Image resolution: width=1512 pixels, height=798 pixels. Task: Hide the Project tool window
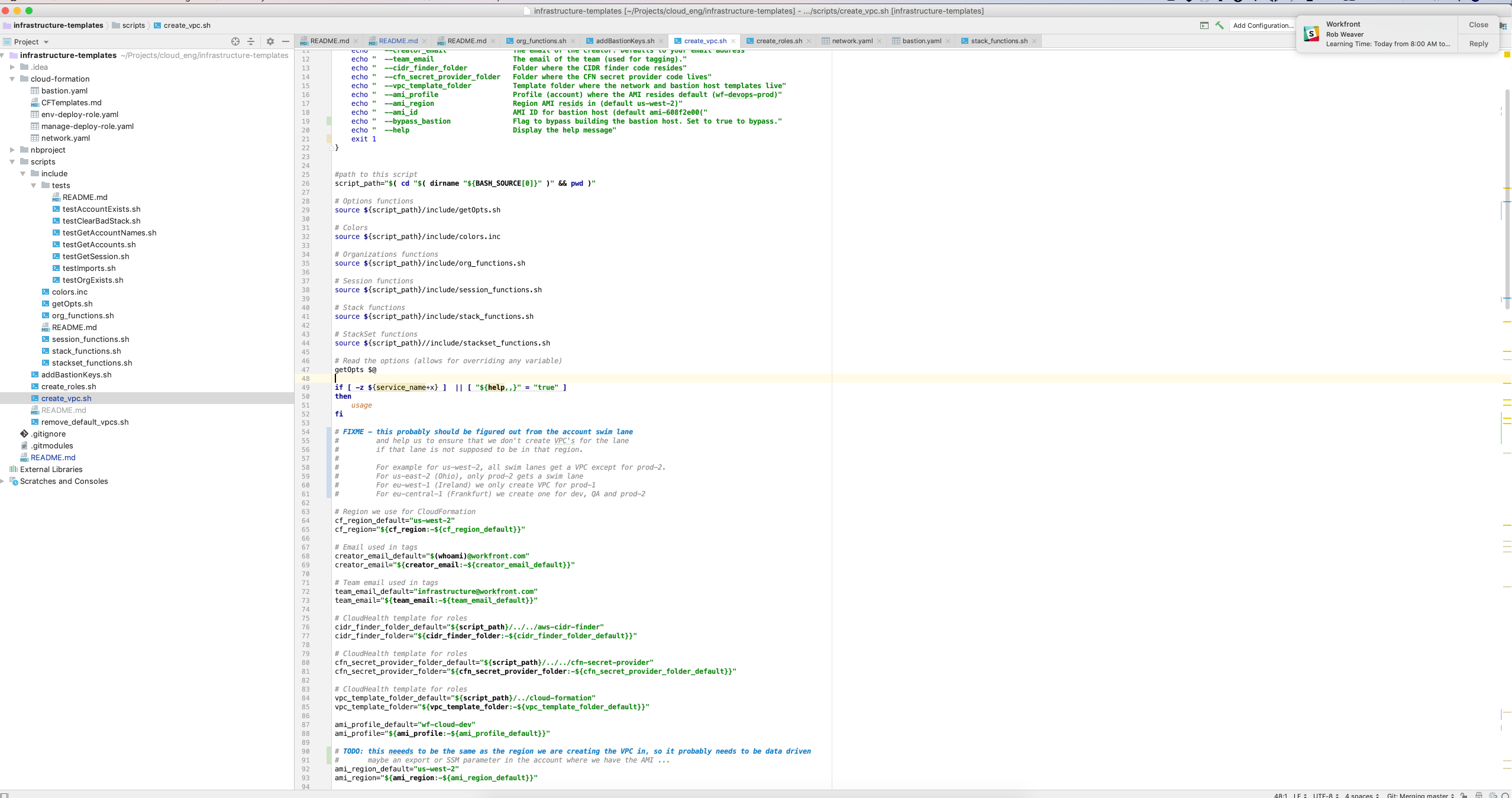point(287,41)
